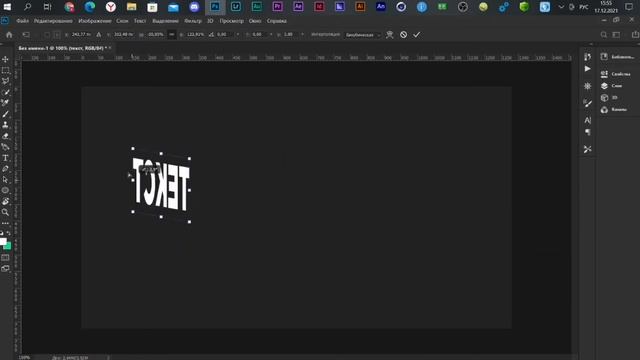Image resolution: width=640 pixels, height=360 pixels.
Task: Select the Move tool
Action: tap(5, 59)
